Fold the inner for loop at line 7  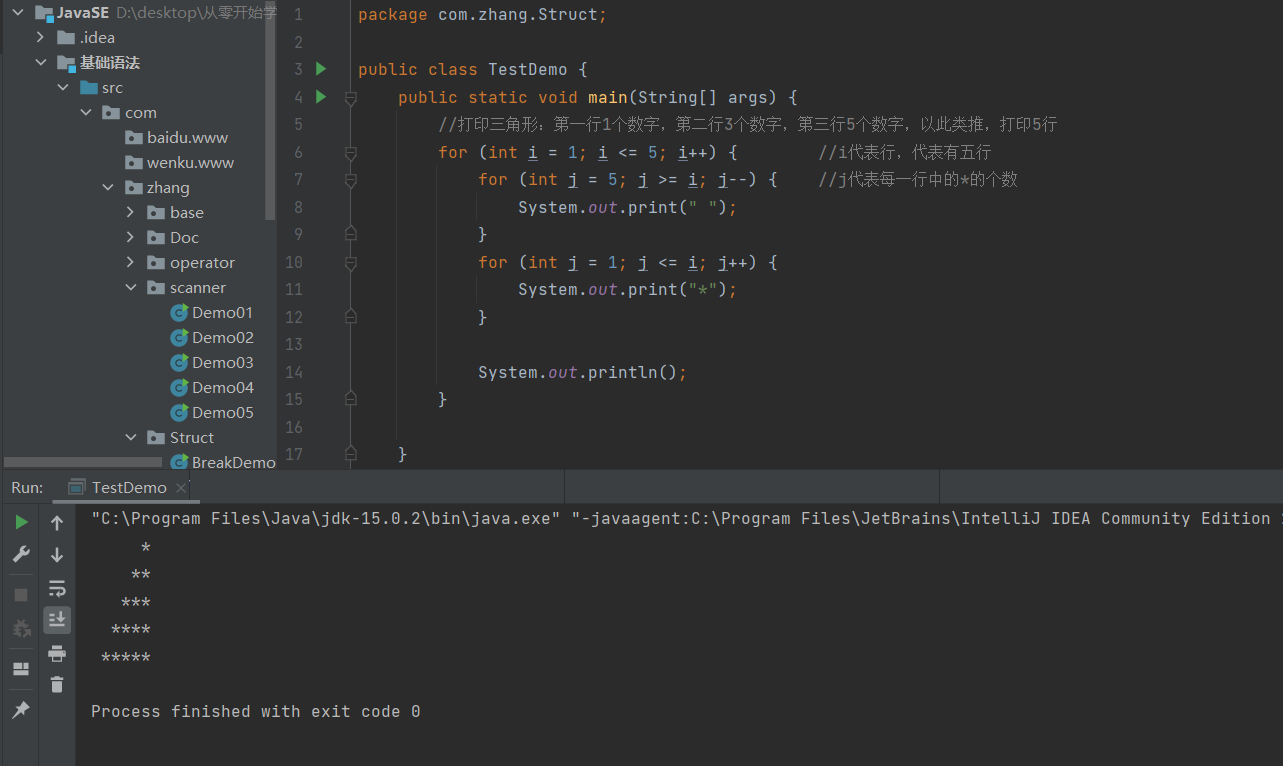pos(350,180)
